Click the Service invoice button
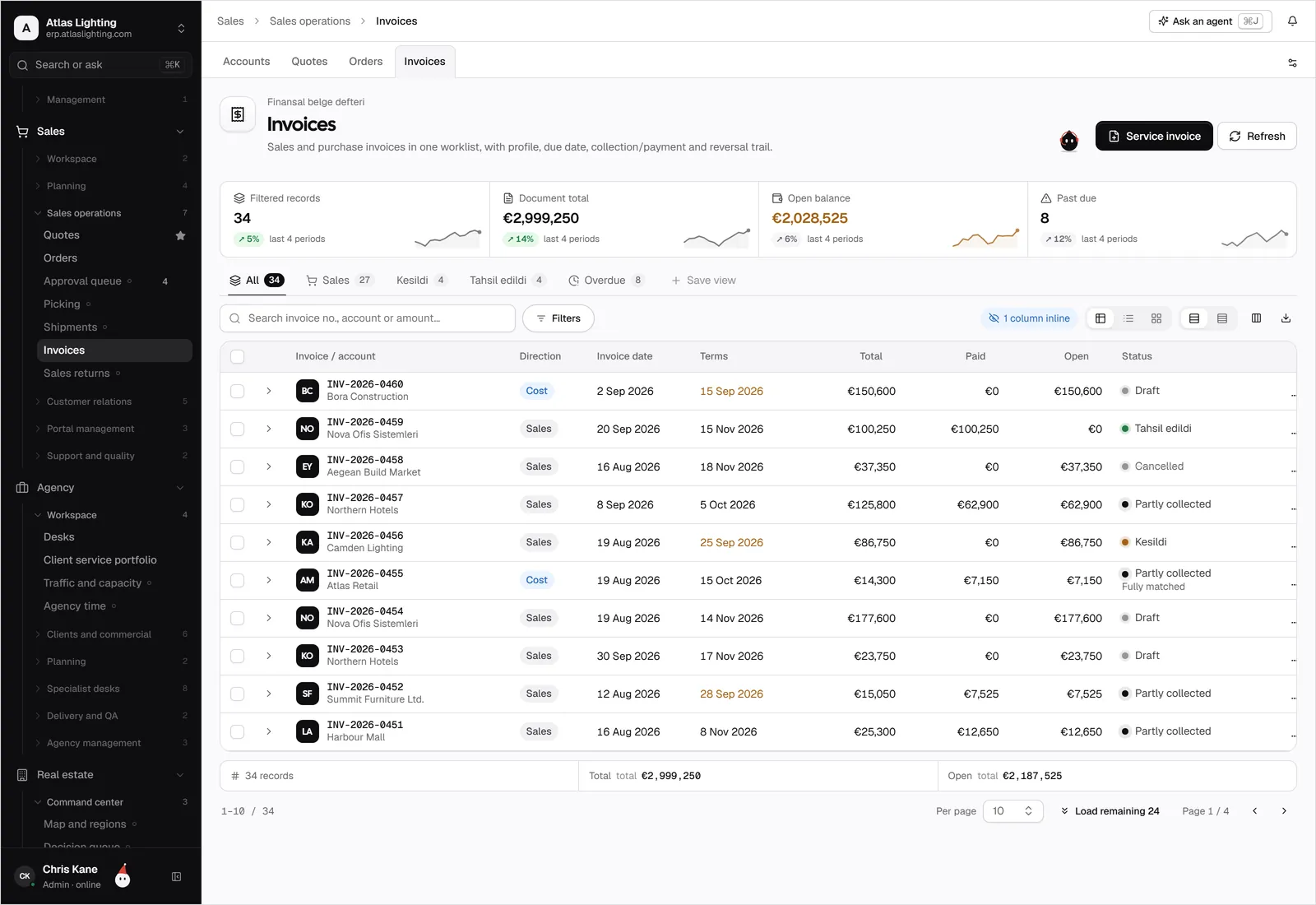This screenshot has height=905, width=1316. 1154,136
